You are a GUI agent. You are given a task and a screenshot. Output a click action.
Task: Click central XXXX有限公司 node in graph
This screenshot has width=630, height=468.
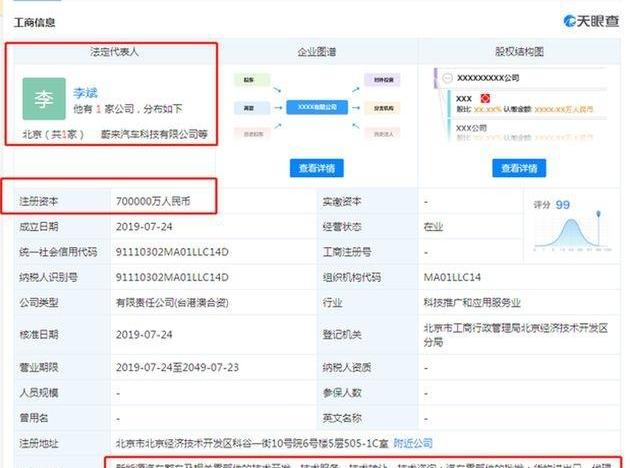click(x=317, y=107)
